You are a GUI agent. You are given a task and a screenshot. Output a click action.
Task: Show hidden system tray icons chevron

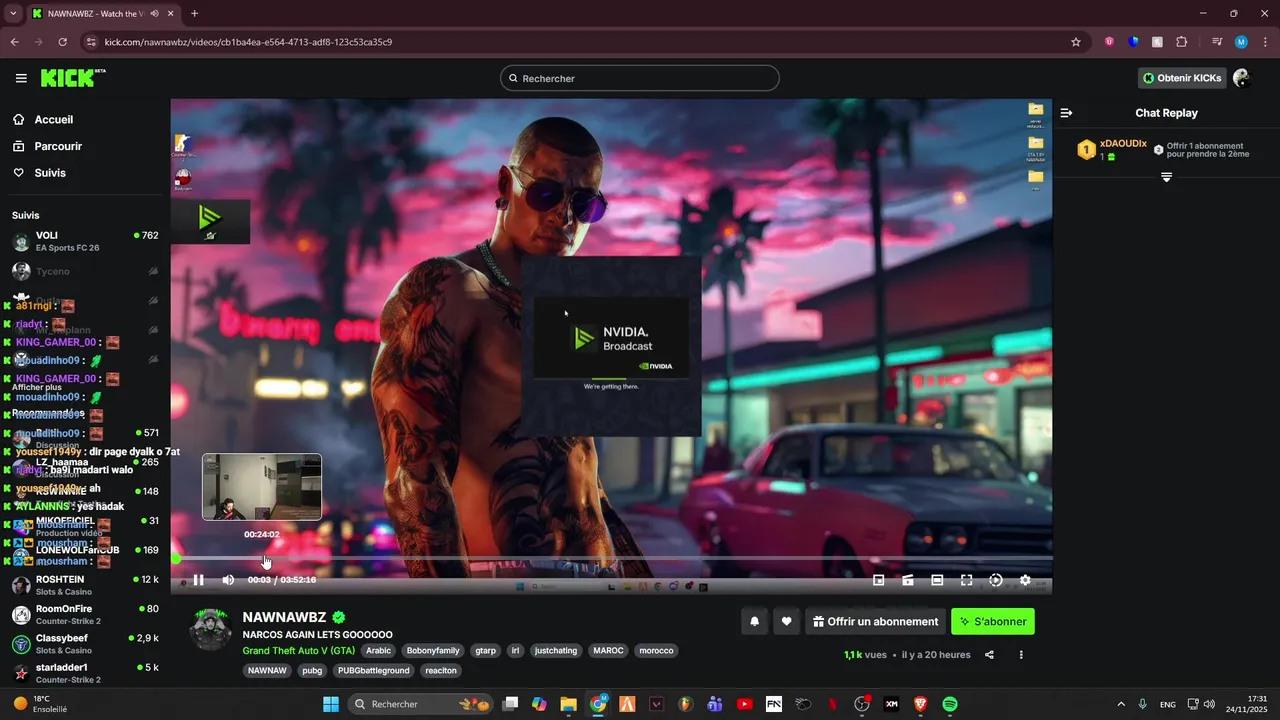tap(1120, 704)
